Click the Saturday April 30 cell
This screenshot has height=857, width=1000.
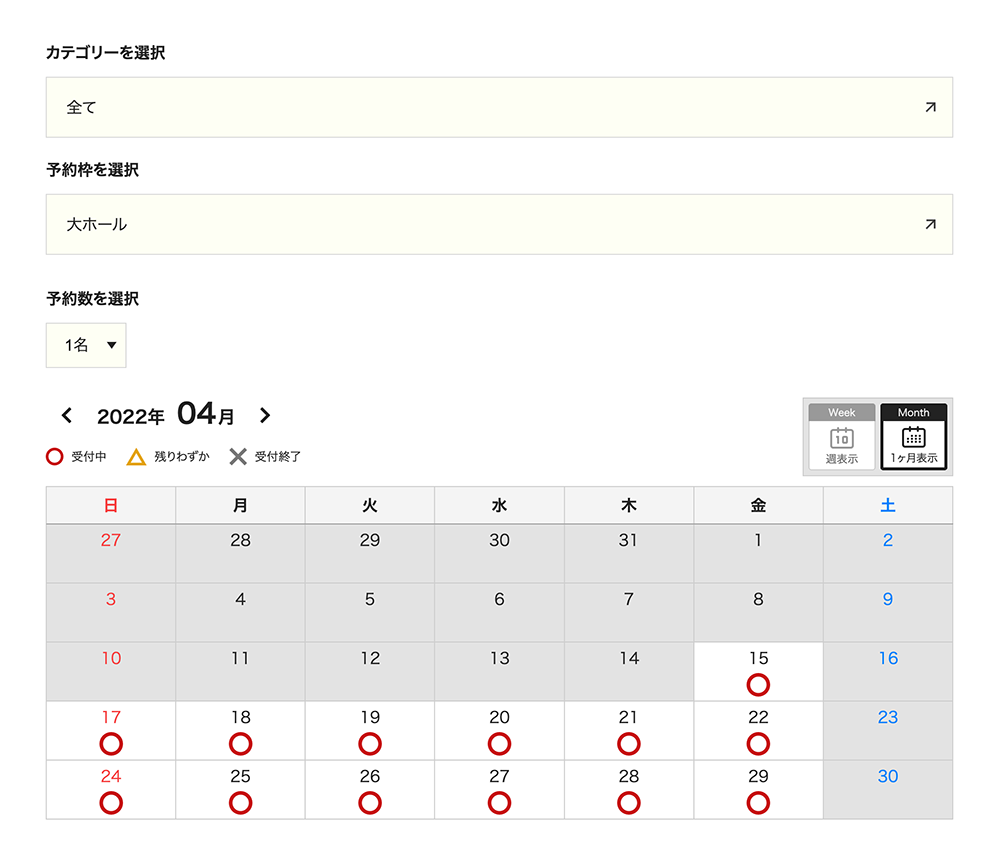tap(887, 789)
